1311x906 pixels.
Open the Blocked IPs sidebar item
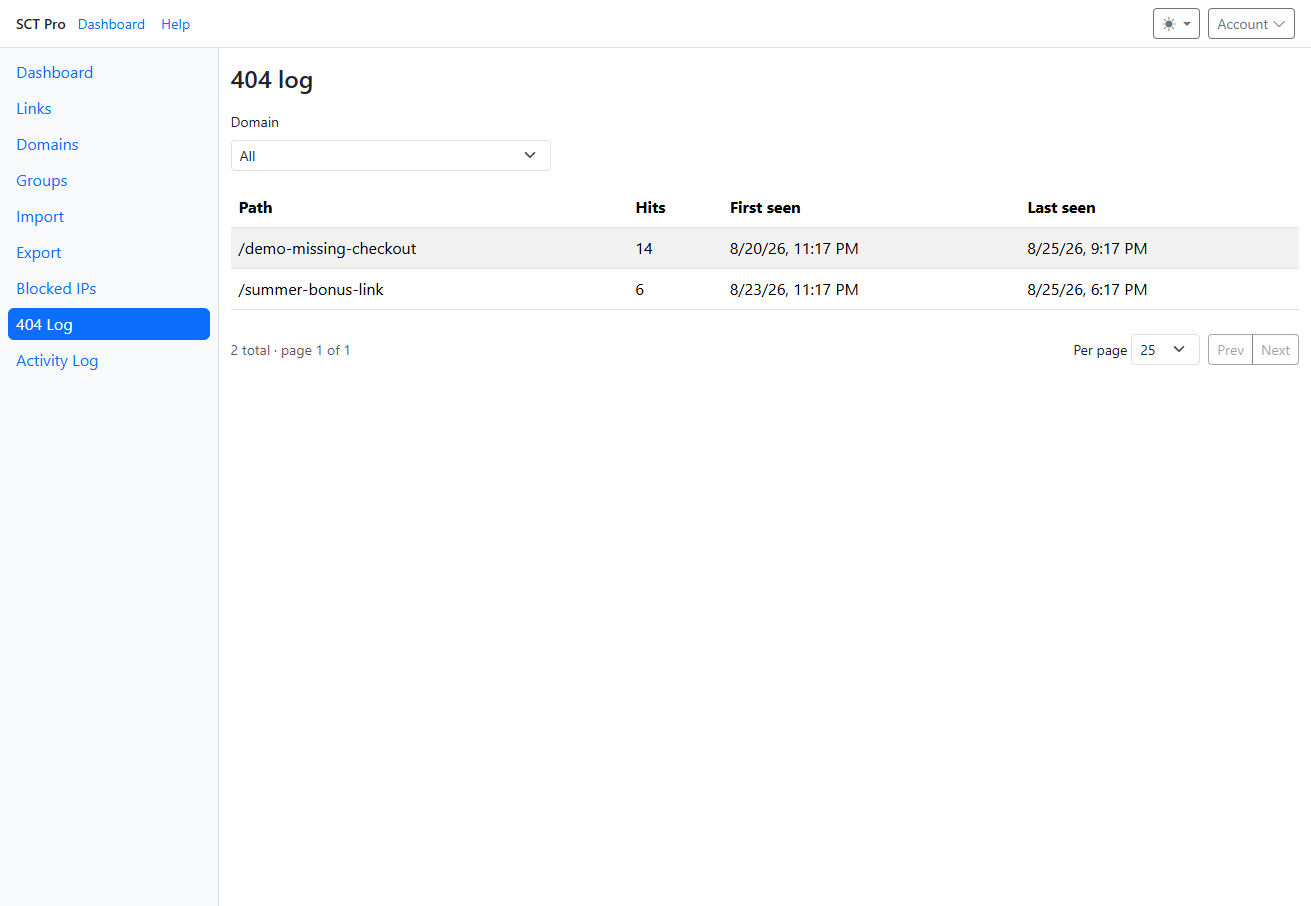pyautogui.click(x=109, y=288)
